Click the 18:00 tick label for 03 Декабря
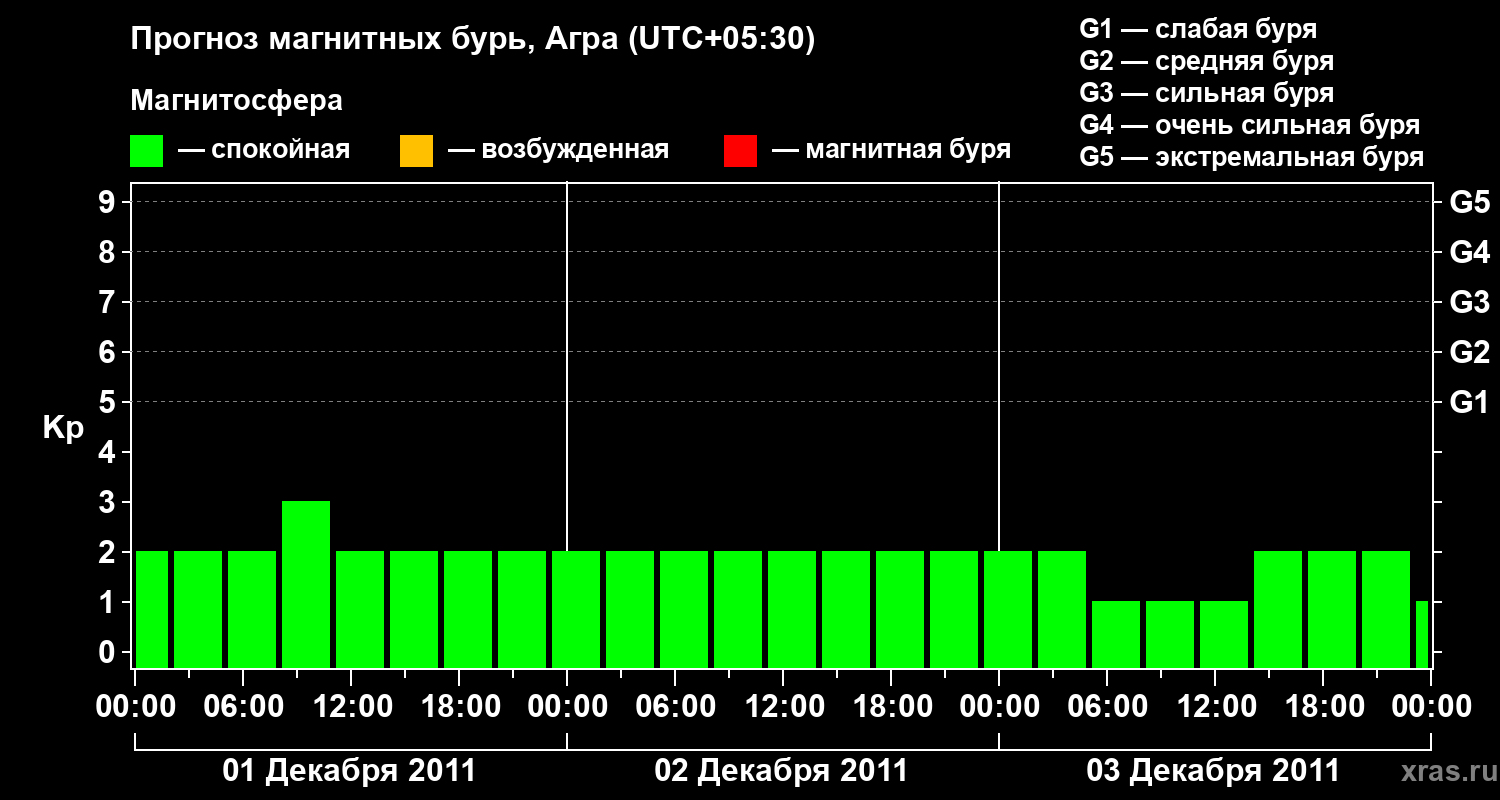Image resolution: width=1500 pixels, height=800 pixels. 1323,707
